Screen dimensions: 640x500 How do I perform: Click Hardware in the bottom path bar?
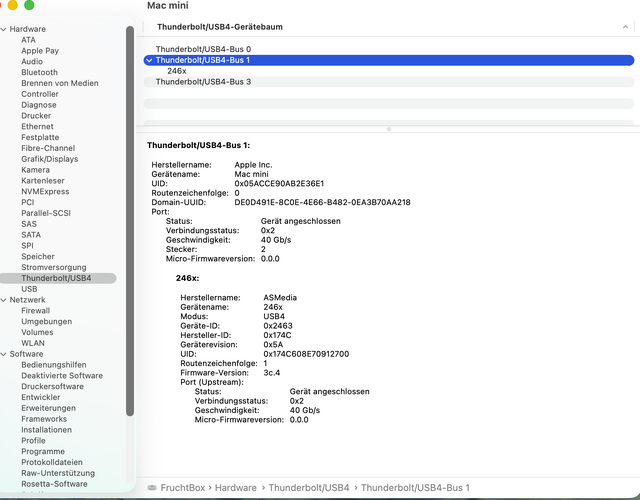click(x=236, y=488)
